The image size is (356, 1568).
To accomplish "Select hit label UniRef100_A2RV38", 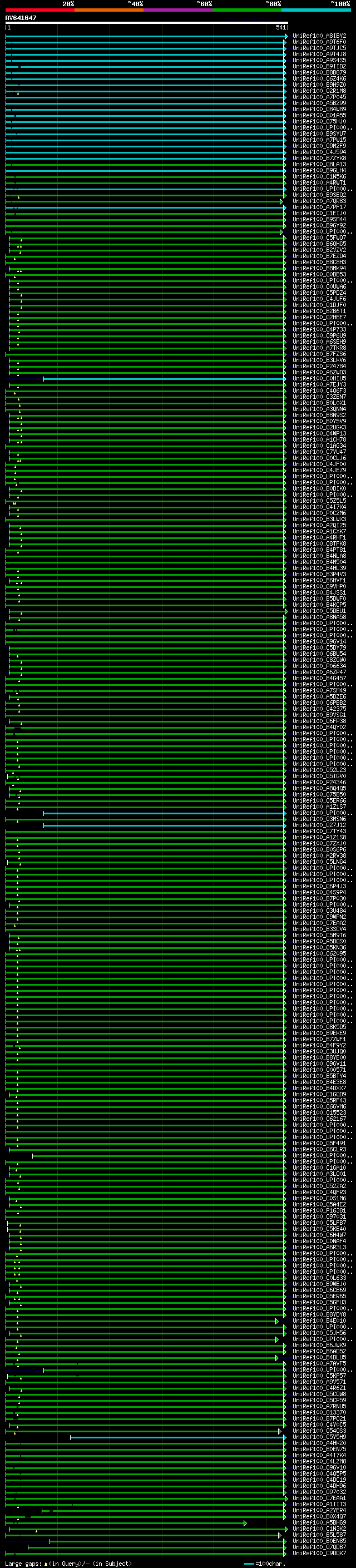I will click(x=319, y=856).
